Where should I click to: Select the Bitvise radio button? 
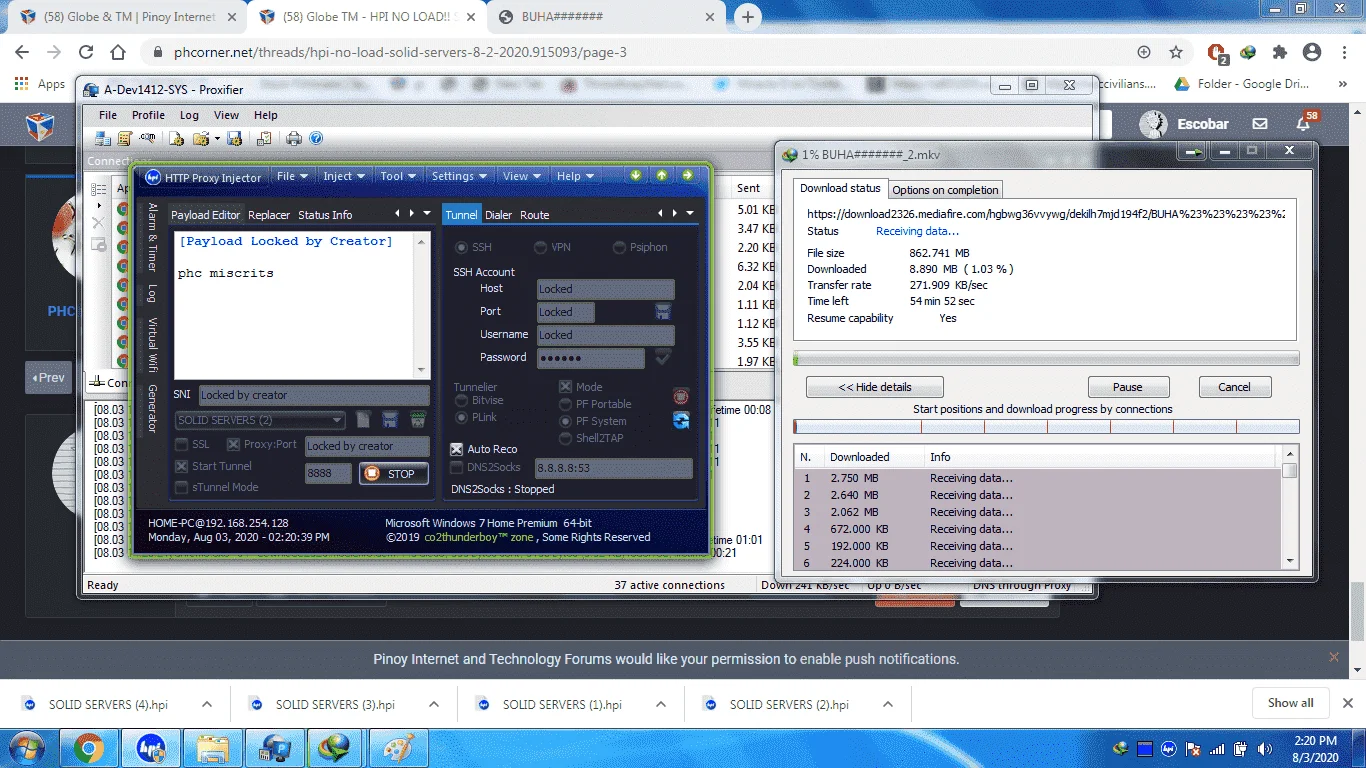(x=461, y=400)
